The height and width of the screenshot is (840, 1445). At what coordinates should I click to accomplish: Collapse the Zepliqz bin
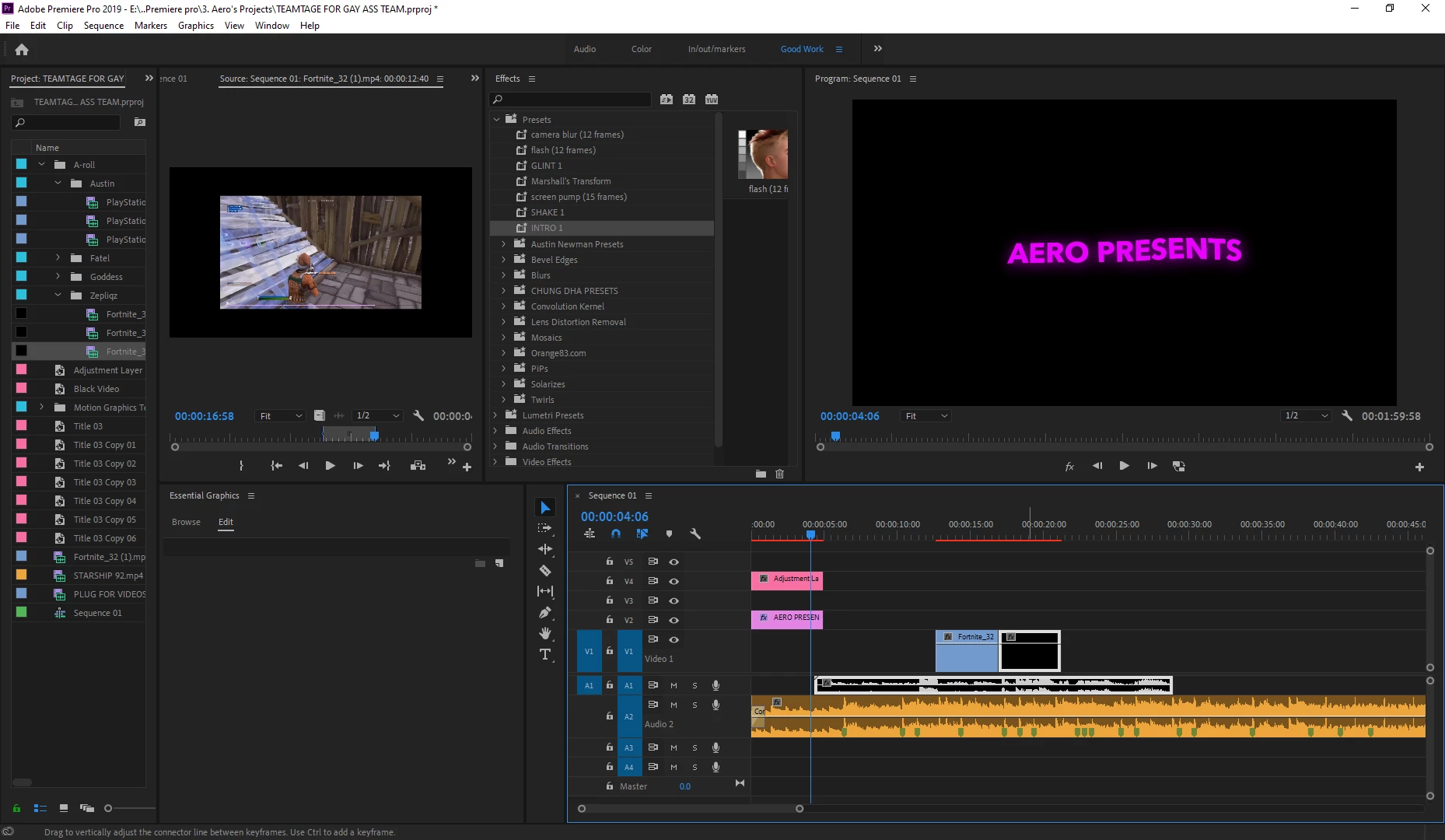[x=58, y=295]
